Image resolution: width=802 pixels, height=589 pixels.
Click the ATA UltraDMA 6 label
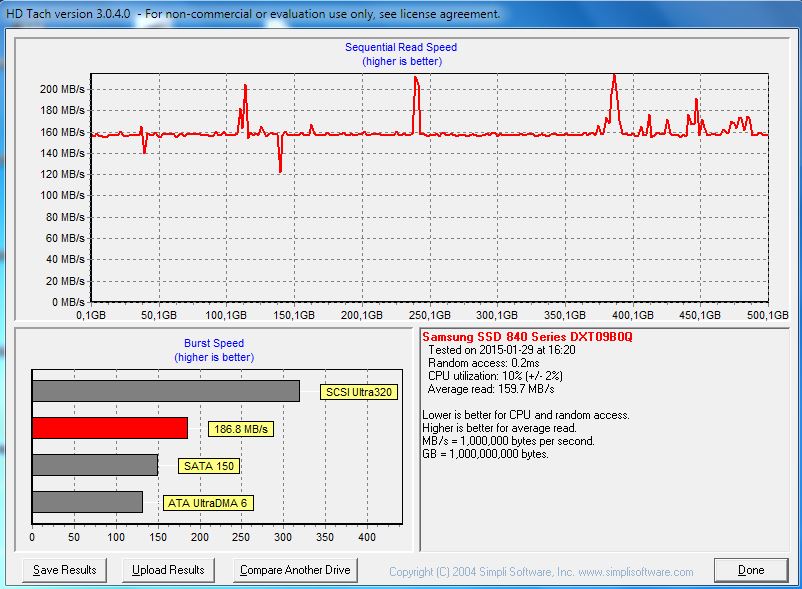[x=208, y=503]
